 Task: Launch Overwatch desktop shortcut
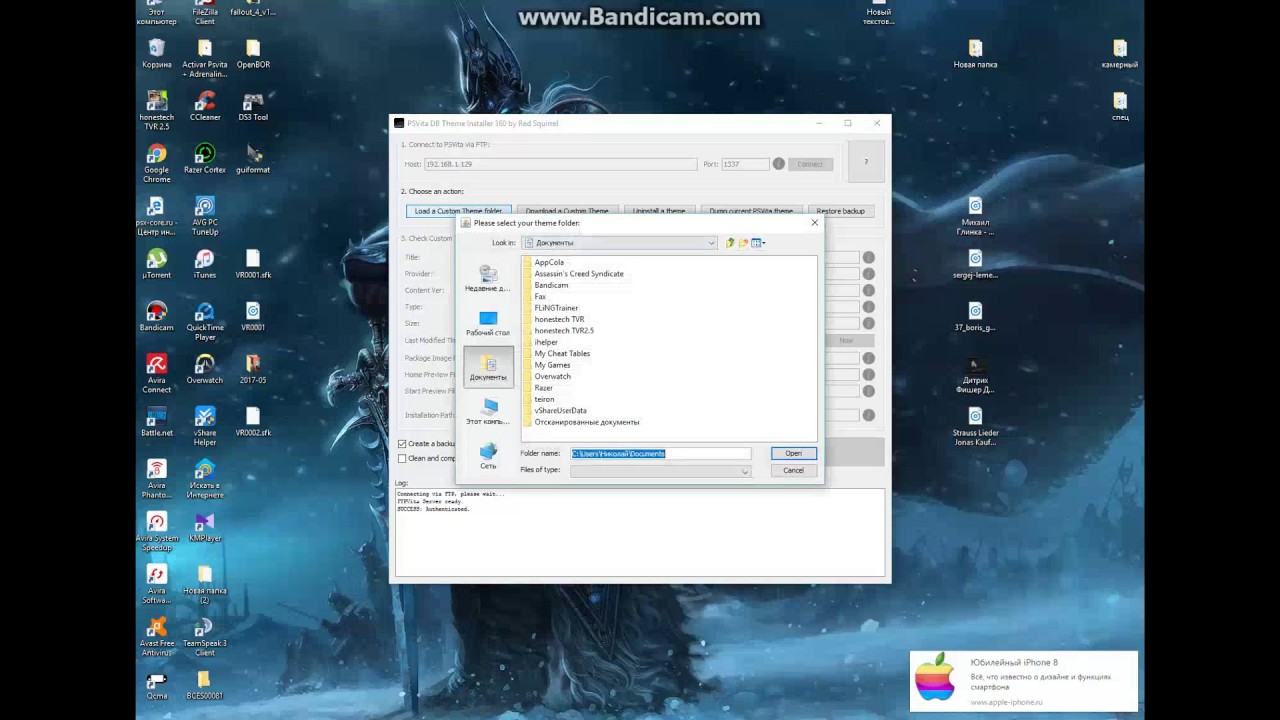(205, 369)
